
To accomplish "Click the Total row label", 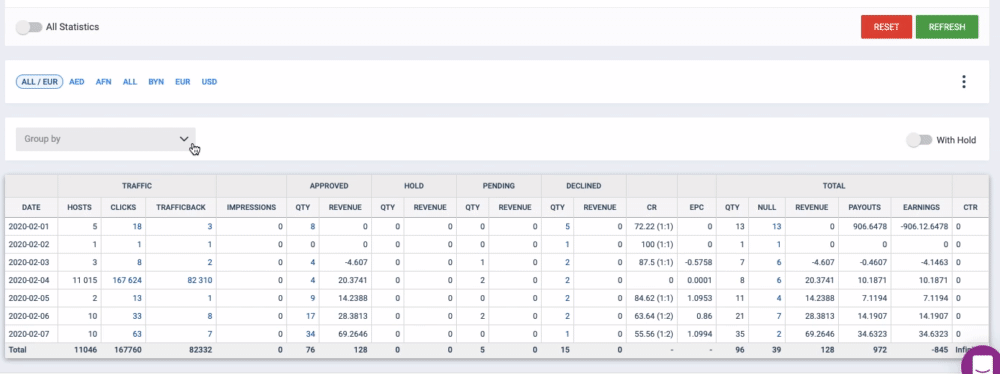I will pos(17,350).
